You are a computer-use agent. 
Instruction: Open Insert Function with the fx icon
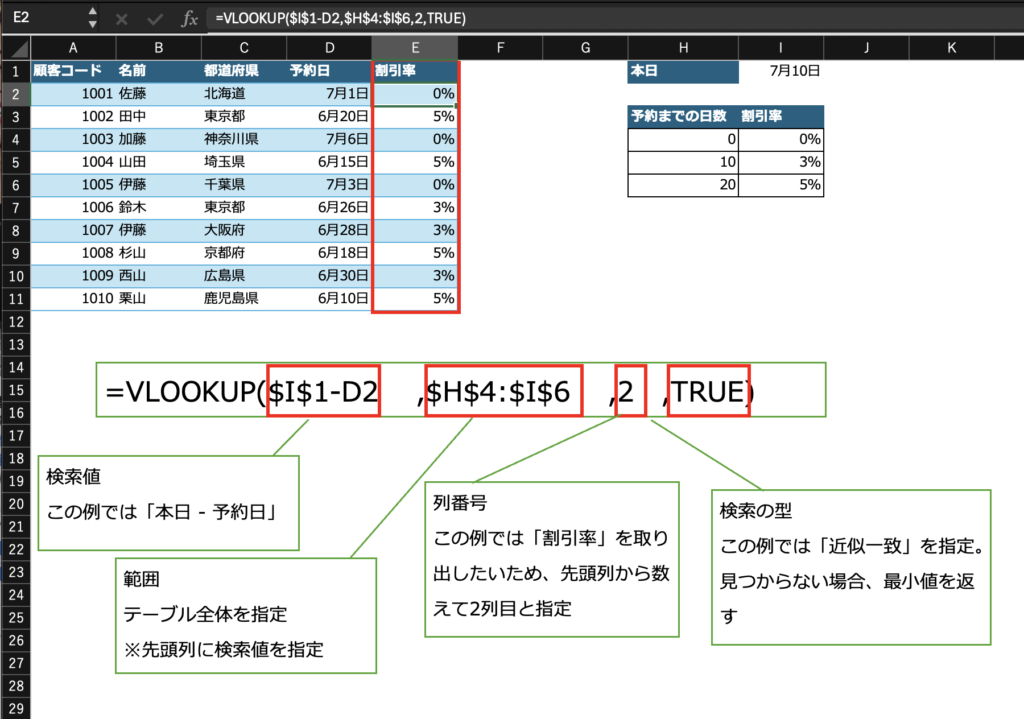(x=188, y=18)
